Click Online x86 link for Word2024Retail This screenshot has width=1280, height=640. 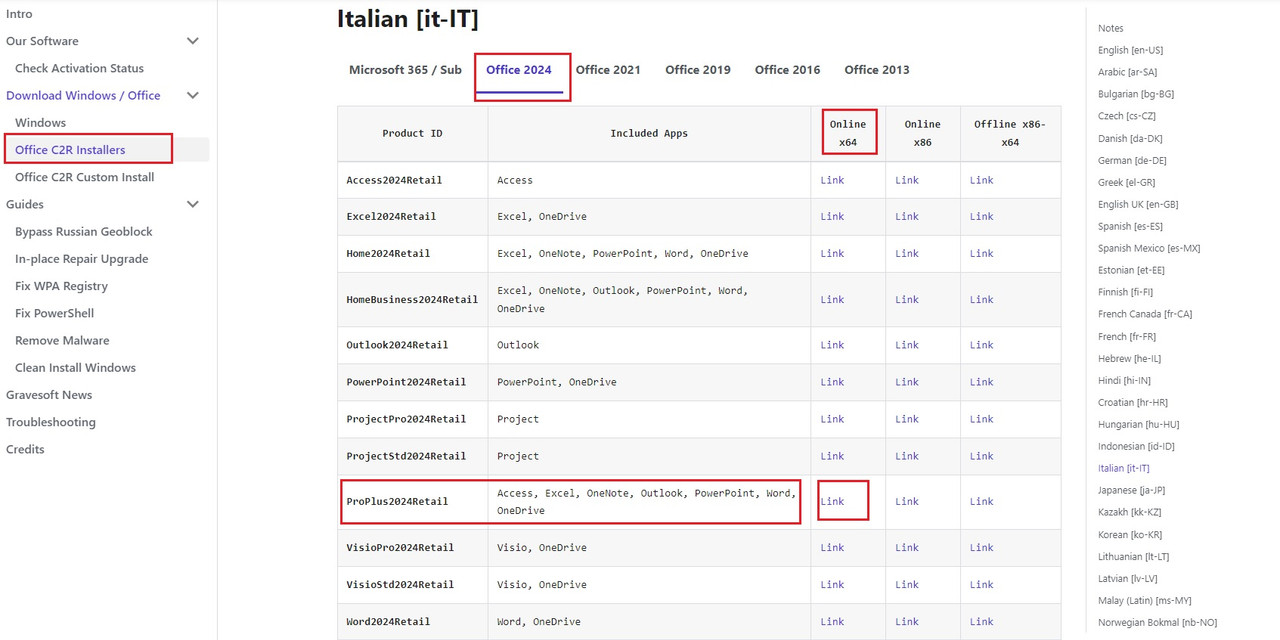[907, 622]
